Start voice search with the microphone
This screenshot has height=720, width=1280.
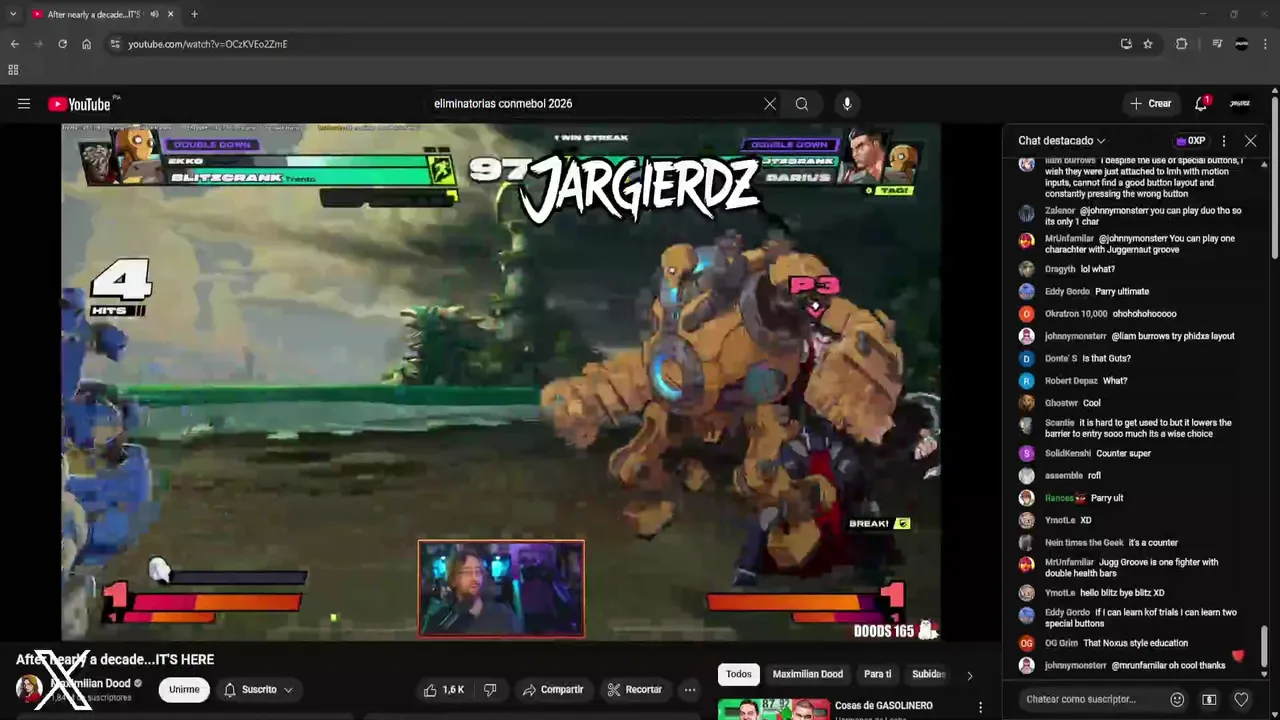847,104
